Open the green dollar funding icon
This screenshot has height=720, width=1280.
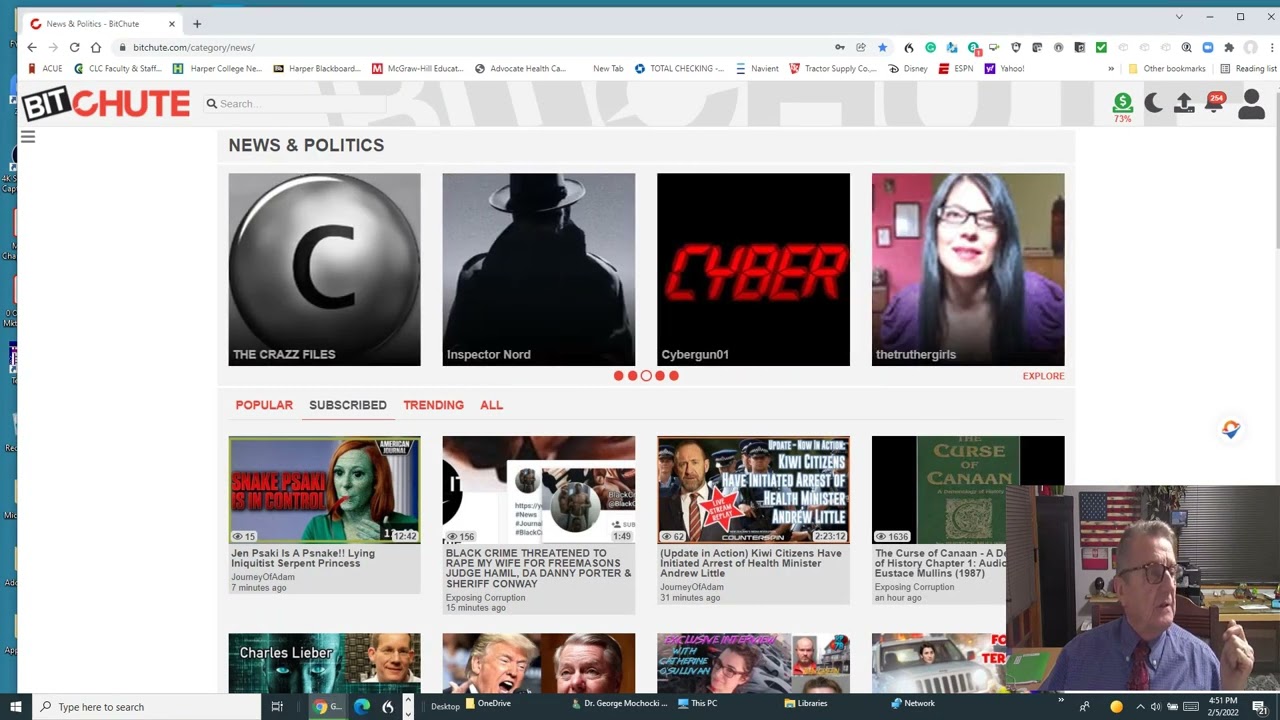[1122, 103]
